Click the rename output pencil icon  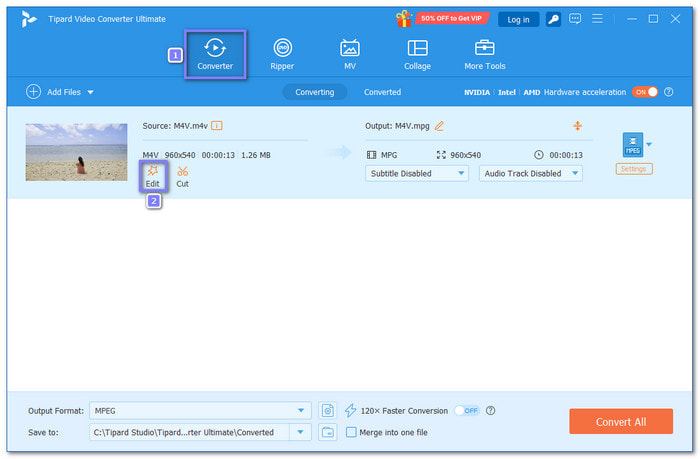click(x=439, y=126)
